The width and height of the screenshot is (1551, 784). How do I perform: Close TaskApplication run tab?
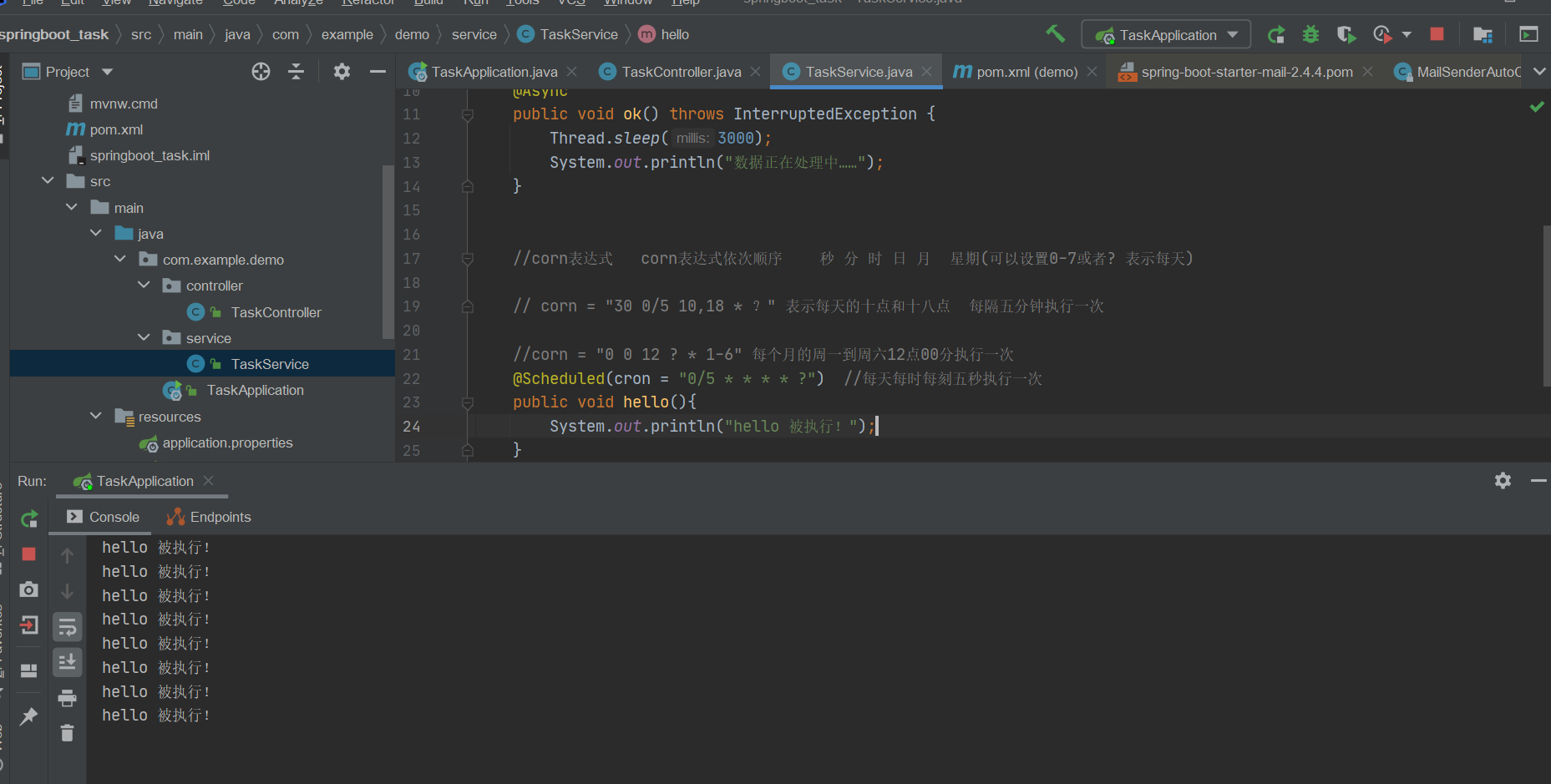click(x=208, y=480)
